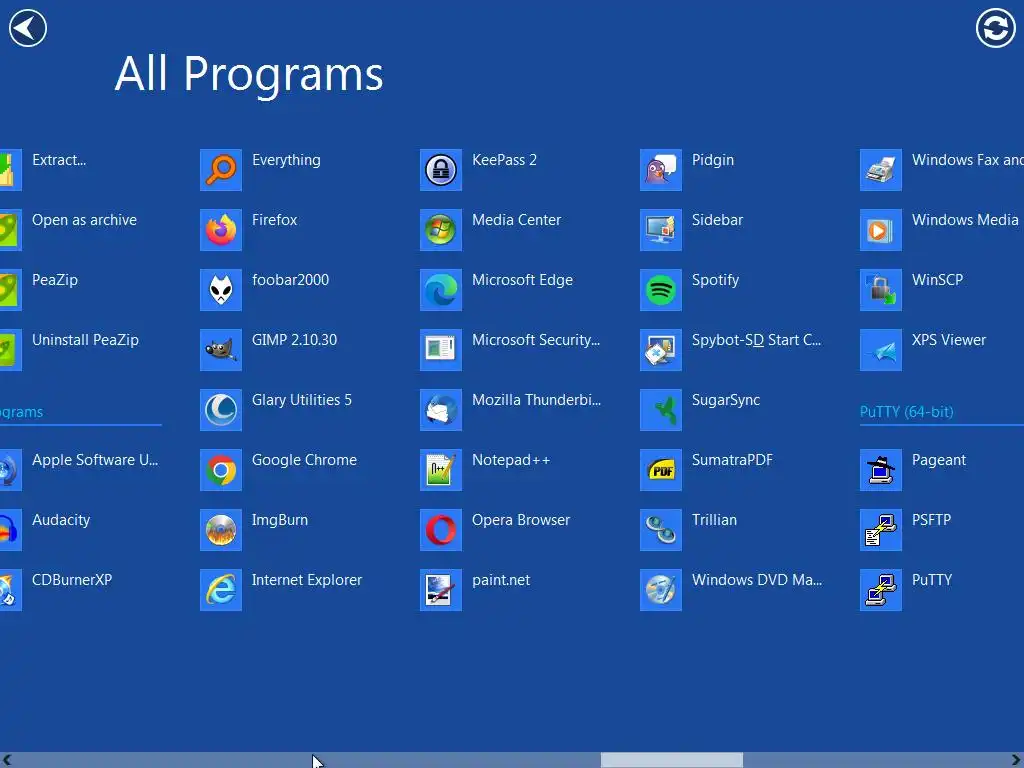Open Microsoft Security icon

coord(441,350)
